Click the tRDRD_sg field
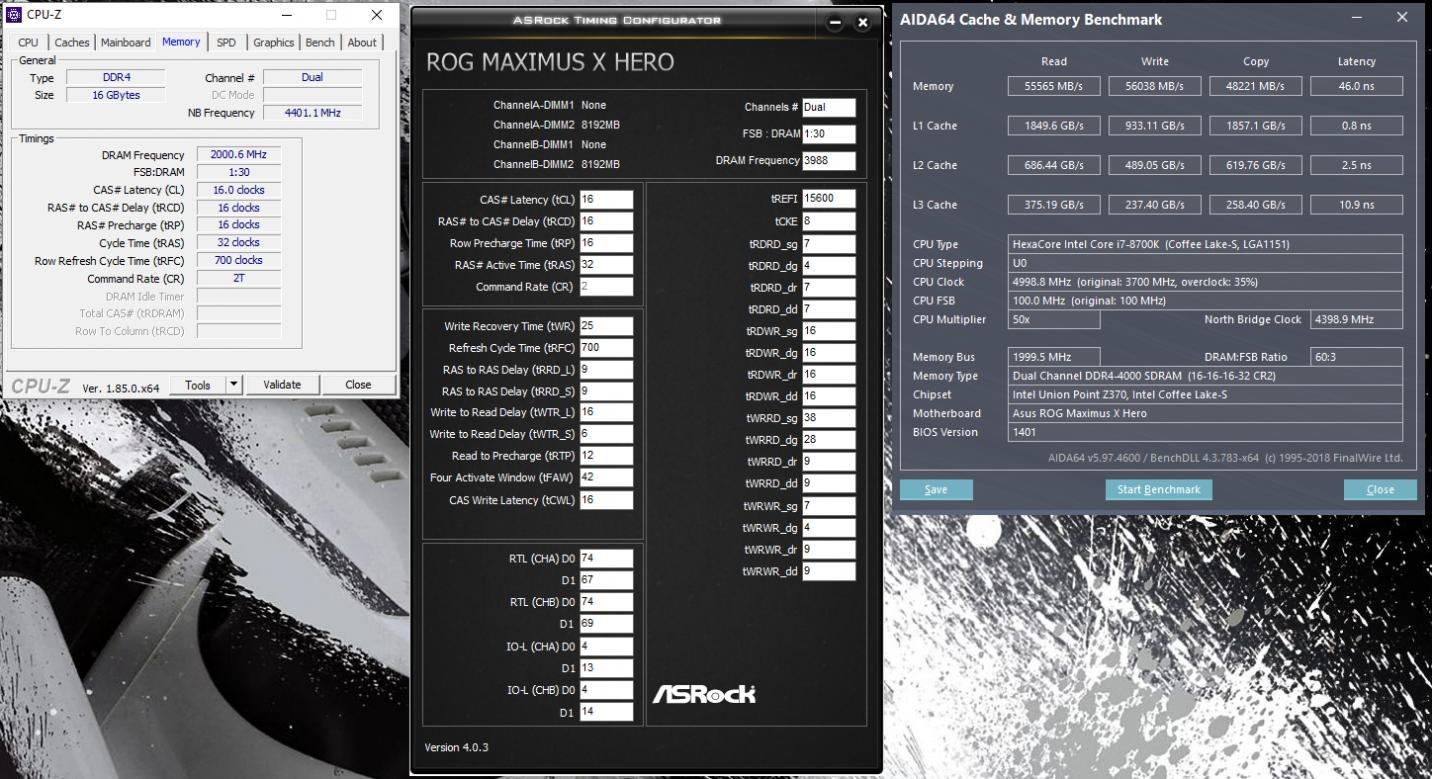 point(829,243)
